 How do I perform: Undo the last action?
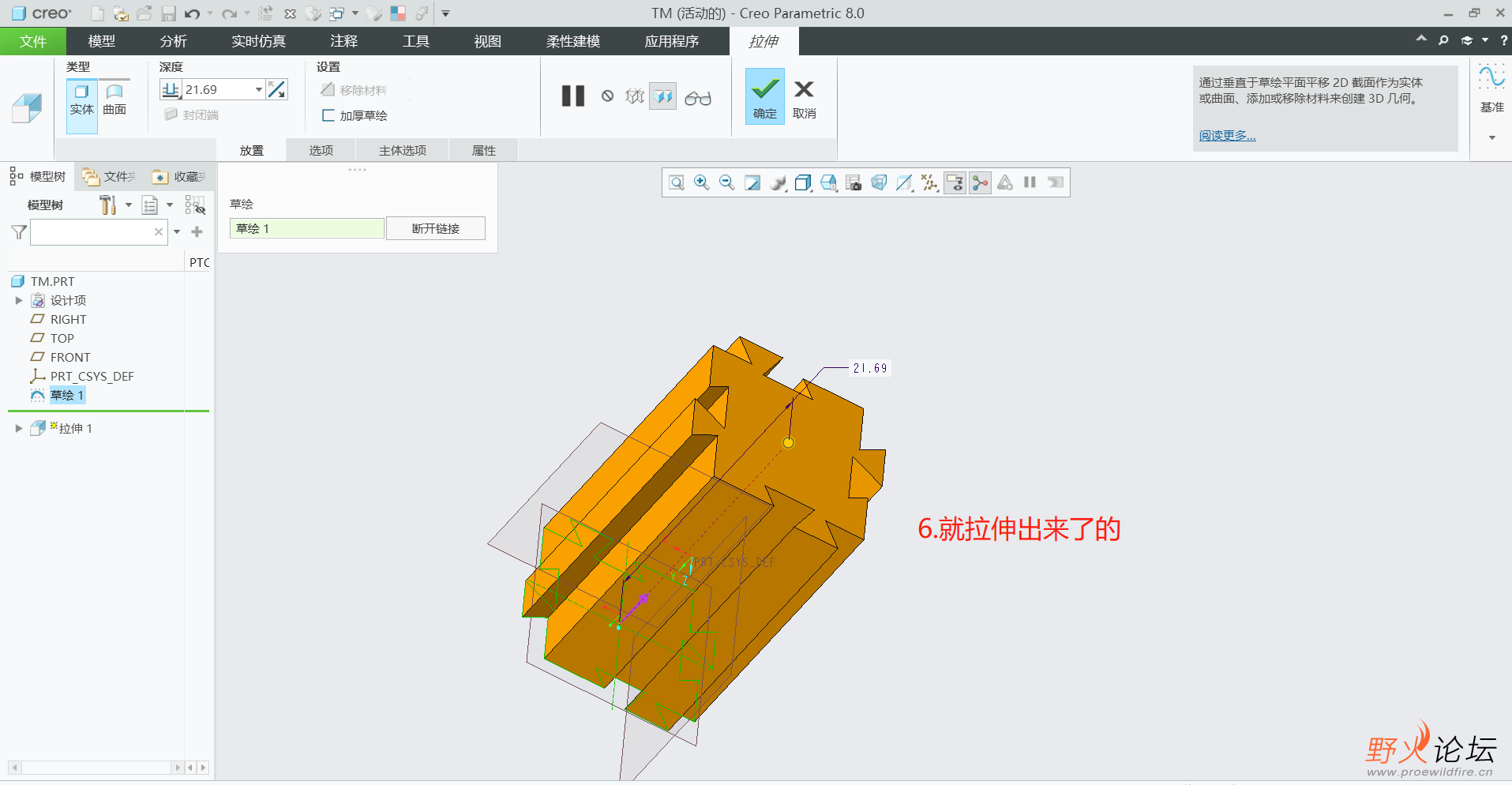[192, 13]
